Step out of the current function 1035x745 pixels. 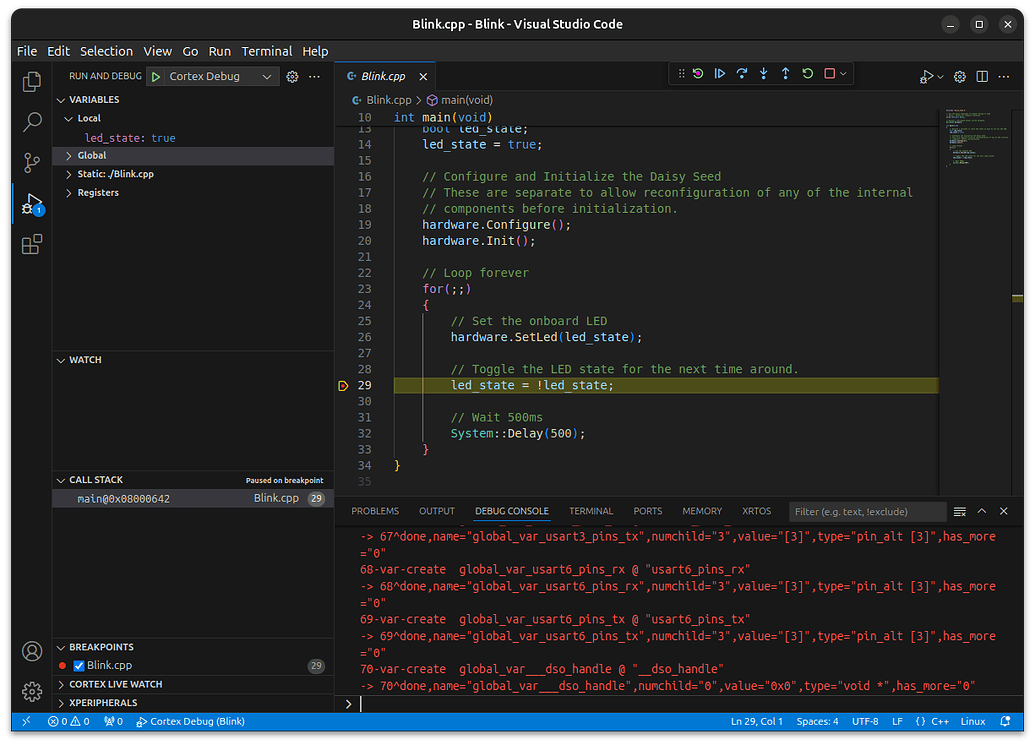(x=785, y=74)
